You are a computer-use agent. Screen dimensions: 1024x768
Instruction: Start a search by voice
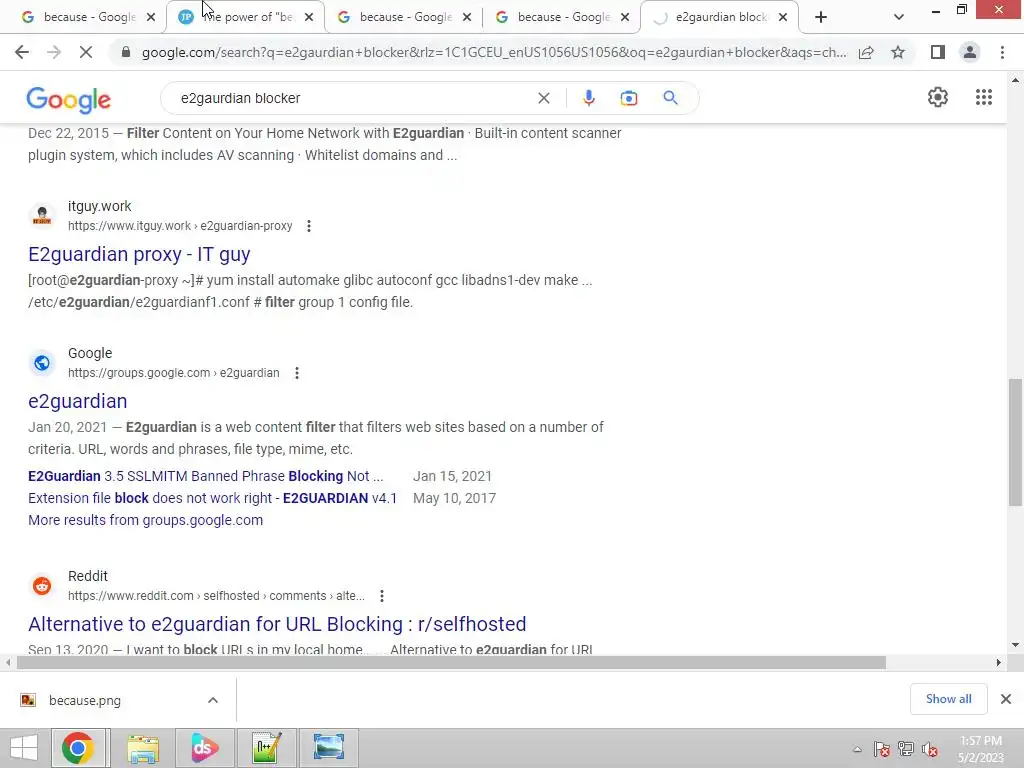588,98
